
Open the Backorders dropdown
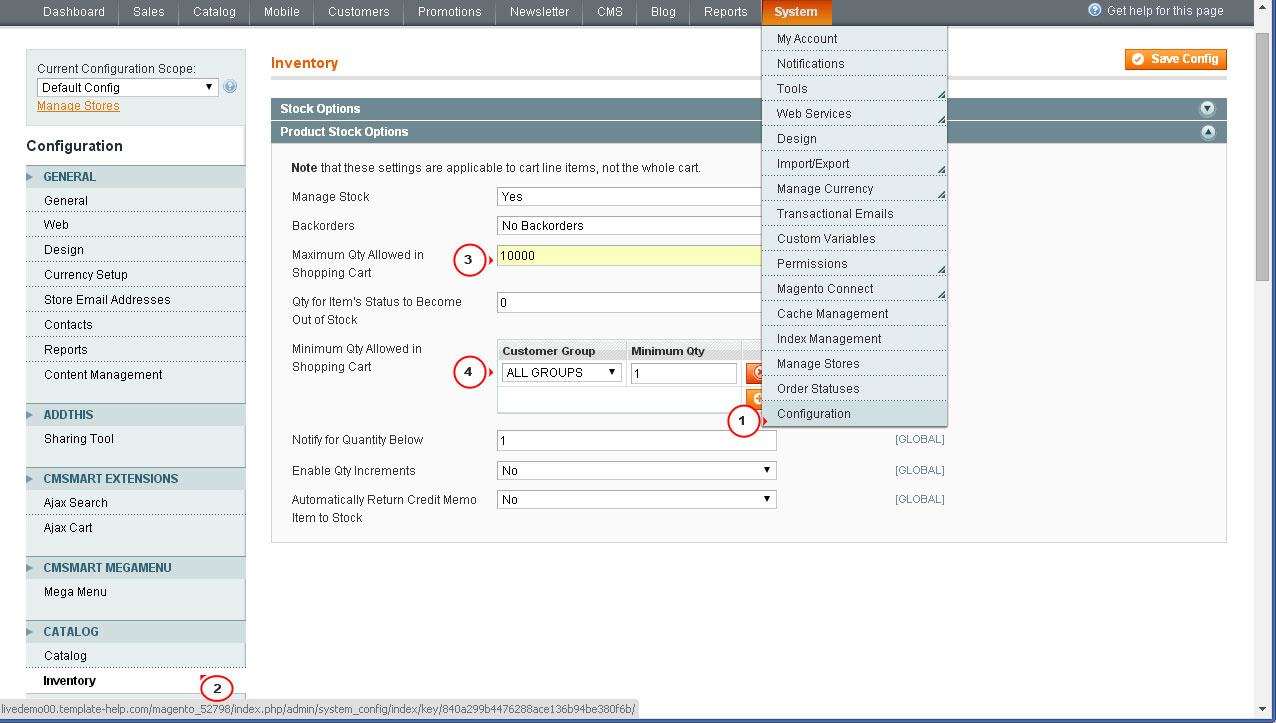629,226
